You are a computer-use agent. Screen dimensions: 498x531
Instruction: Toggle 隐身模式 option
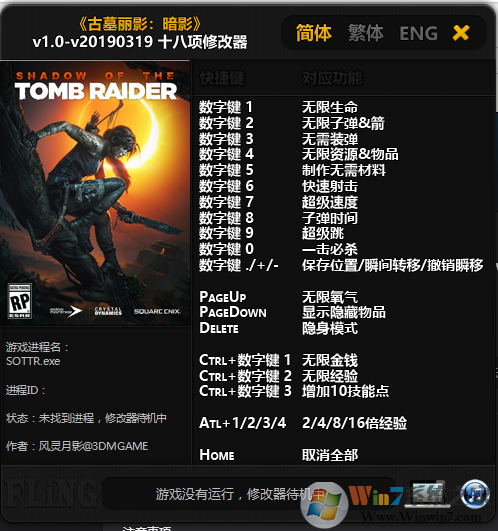(329, 328)
